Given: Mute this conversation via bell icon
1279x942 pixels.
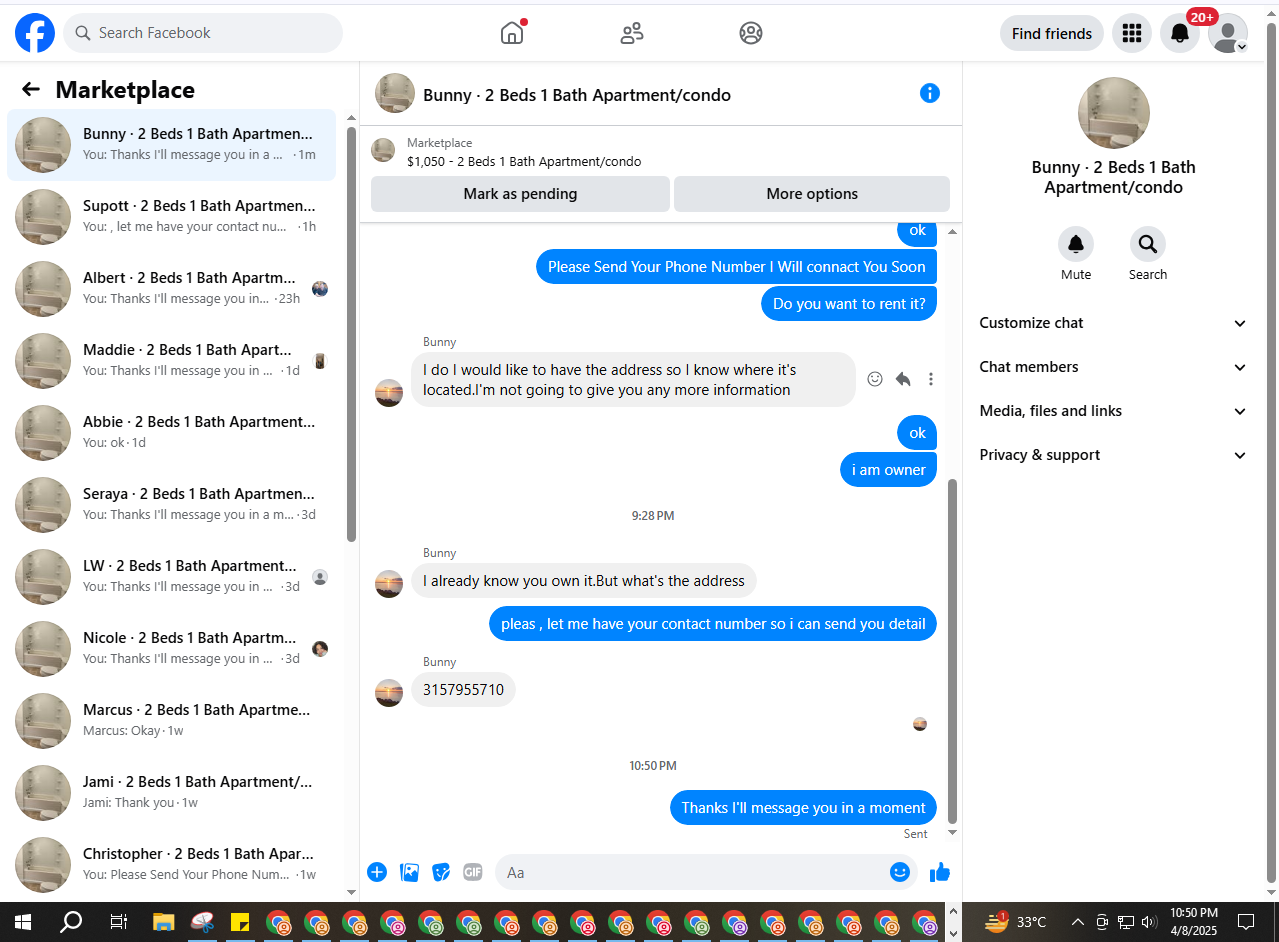Looking at the screenshot, I should (x=1076, y=244).
